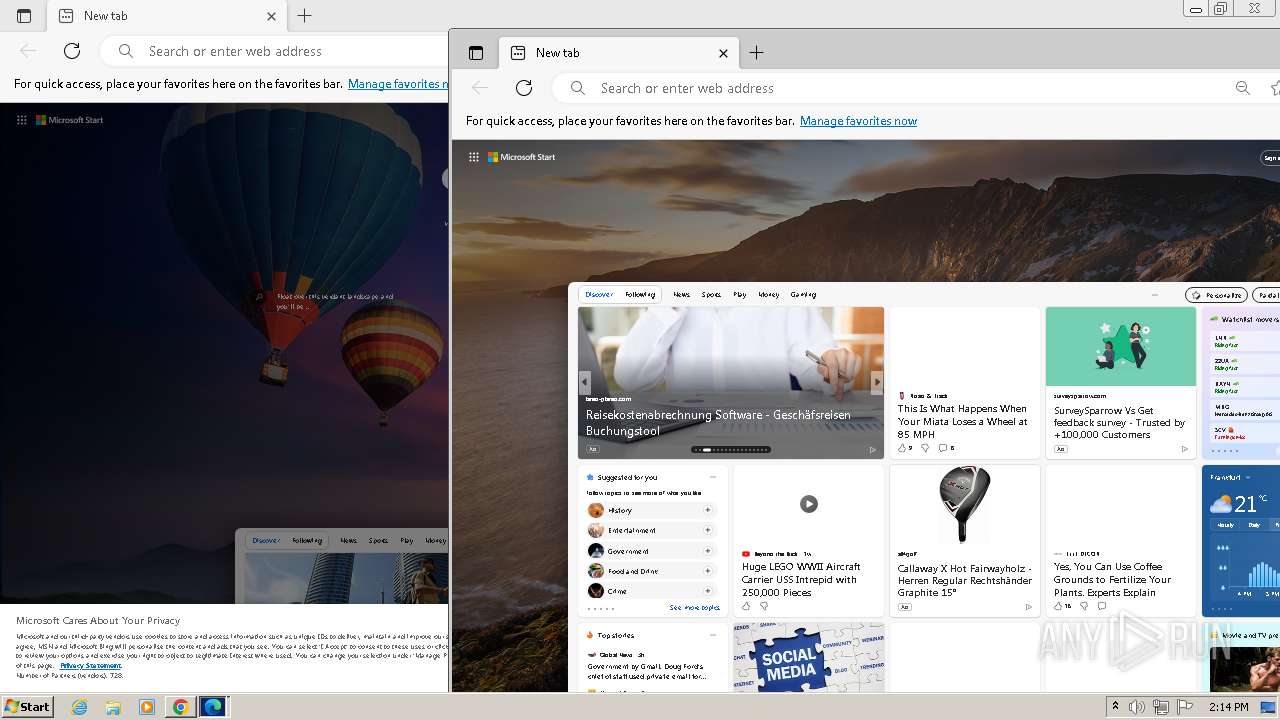Click Refresh in back Edge window
1280x720 pixels.
(72, 51)
